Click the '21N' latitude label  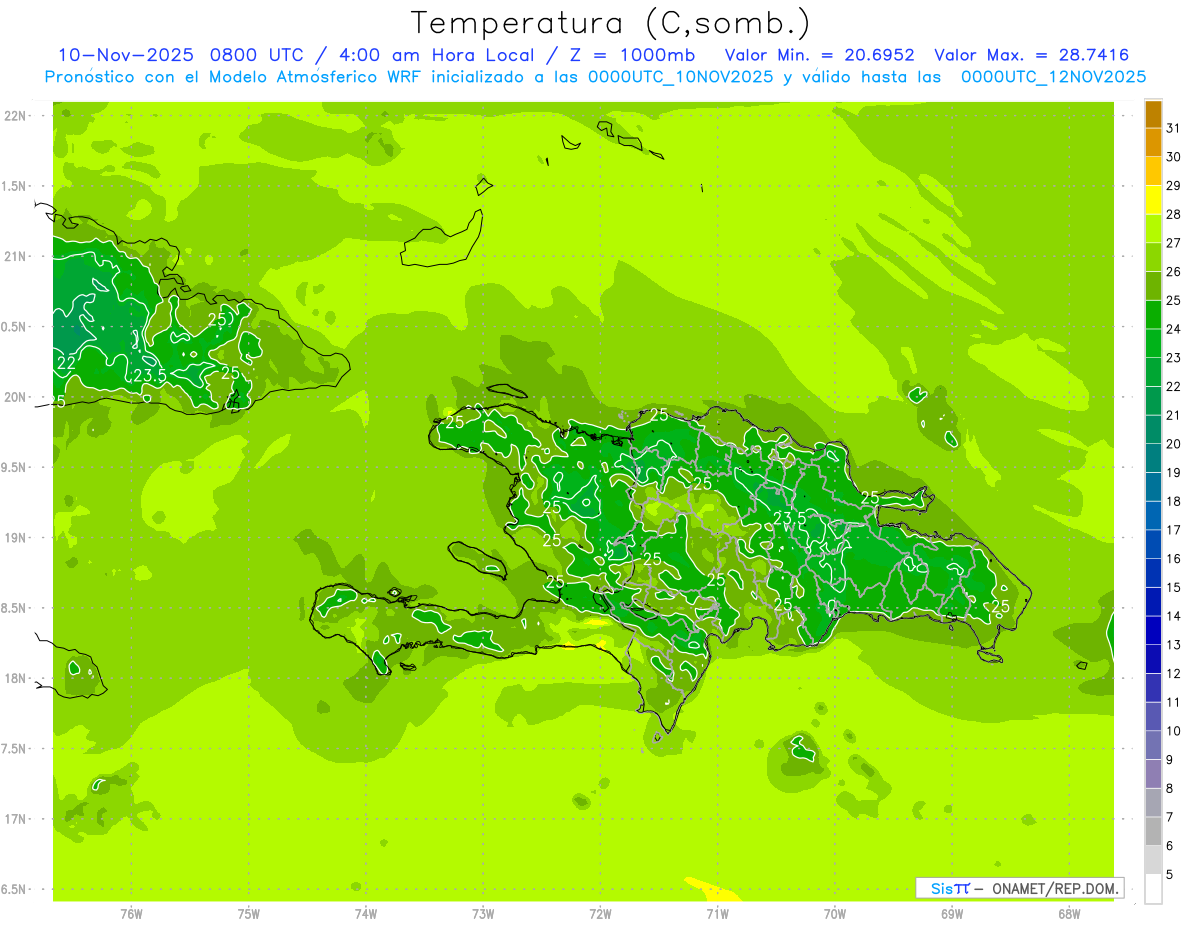16,256
